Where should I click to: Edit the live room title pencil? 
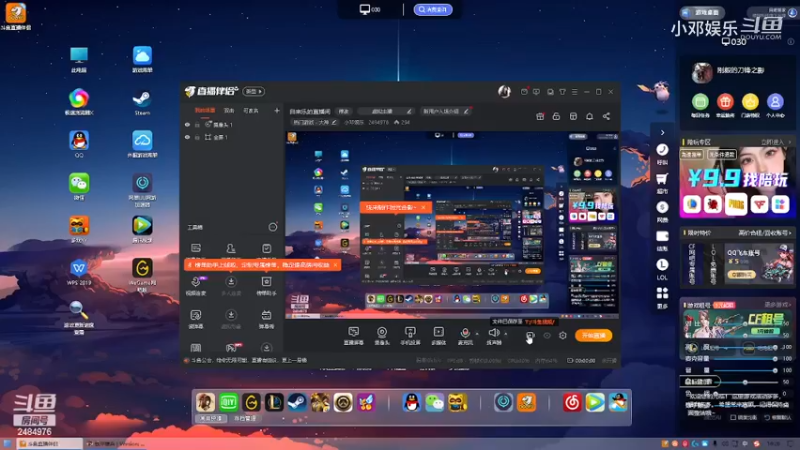pyautogui.click(x=409, y=111)
